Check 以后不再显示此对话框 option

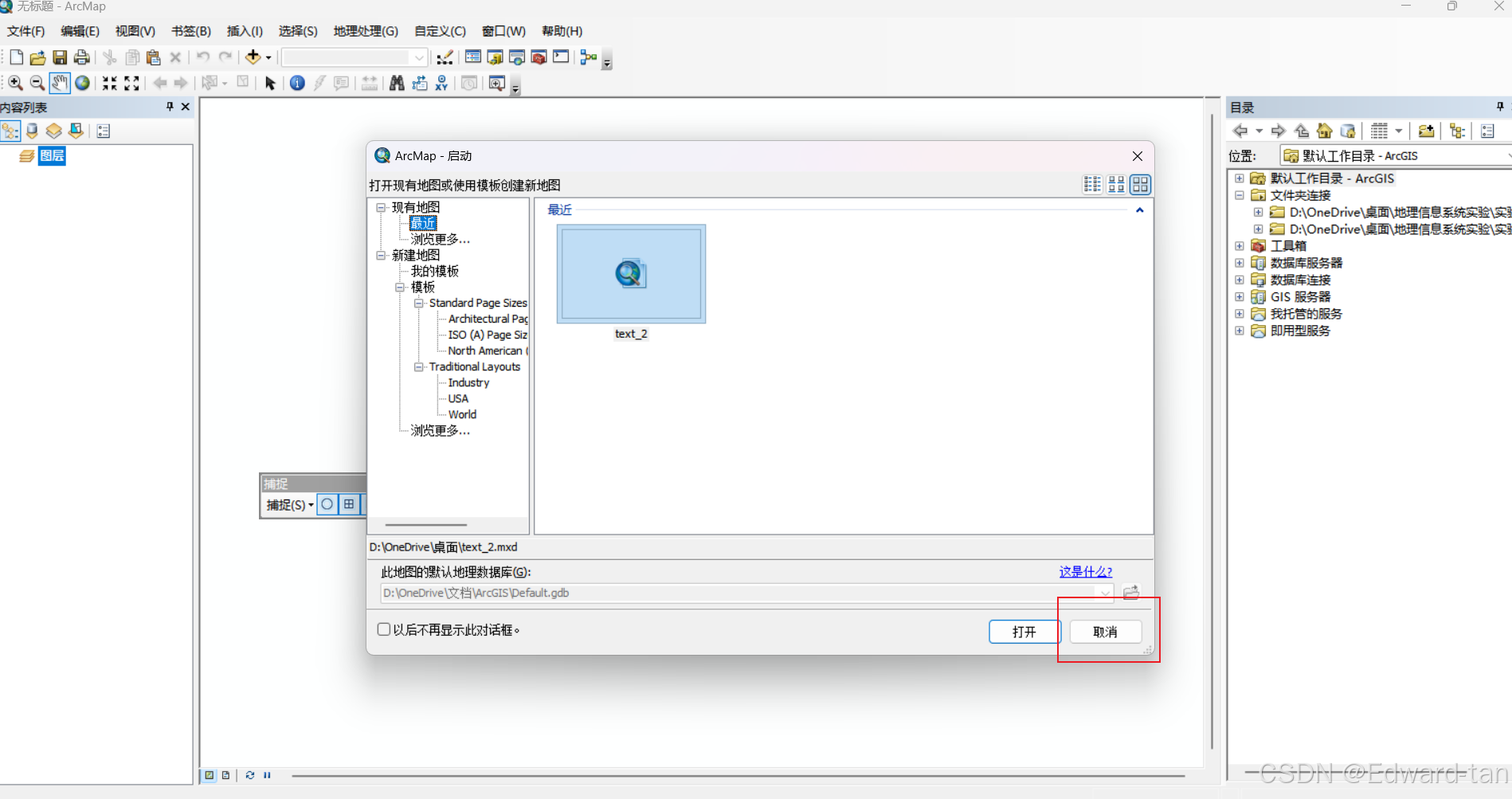pyautogui.click(x=384, y=629)
